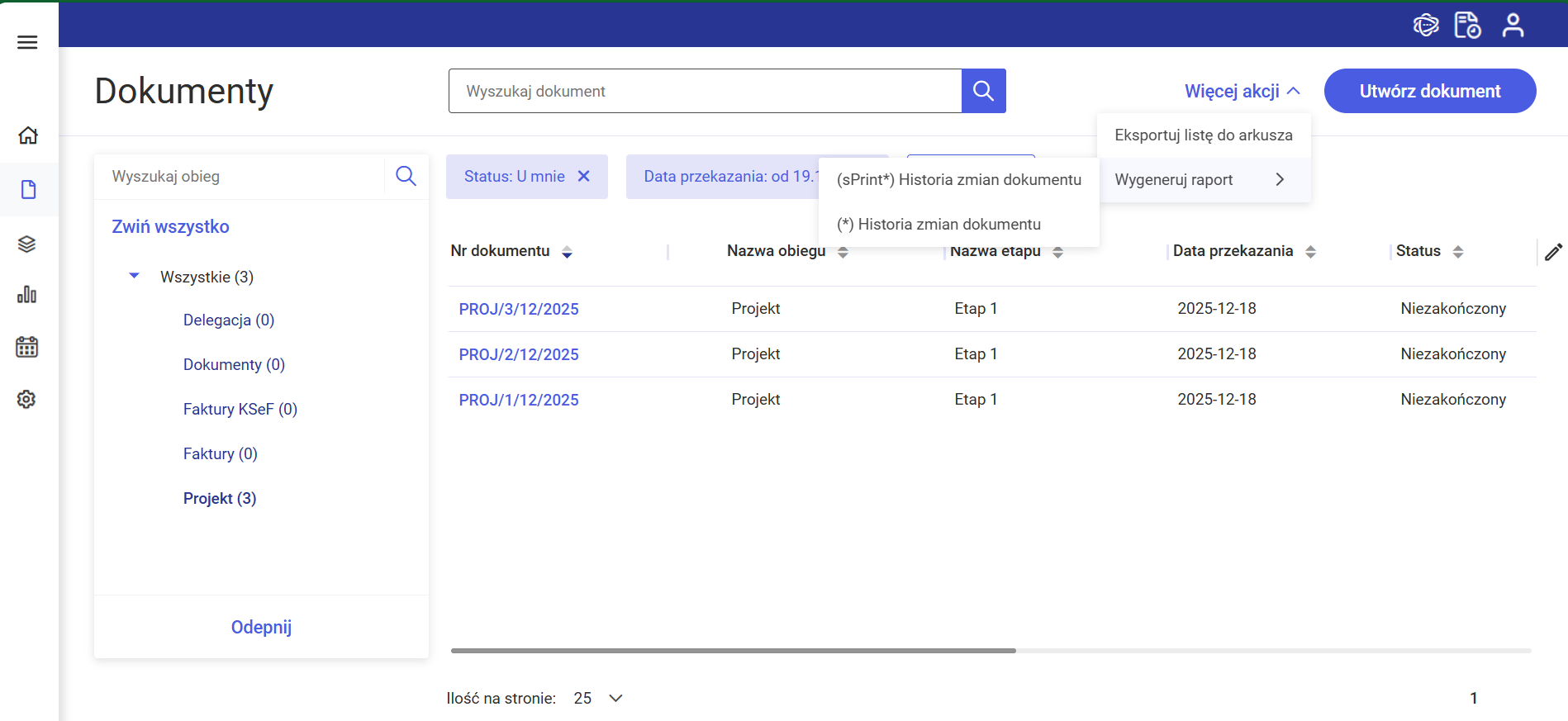Click the pencil edit columns icon
The width and height of the screenshot is (1568, 721).
(1553, 252)
